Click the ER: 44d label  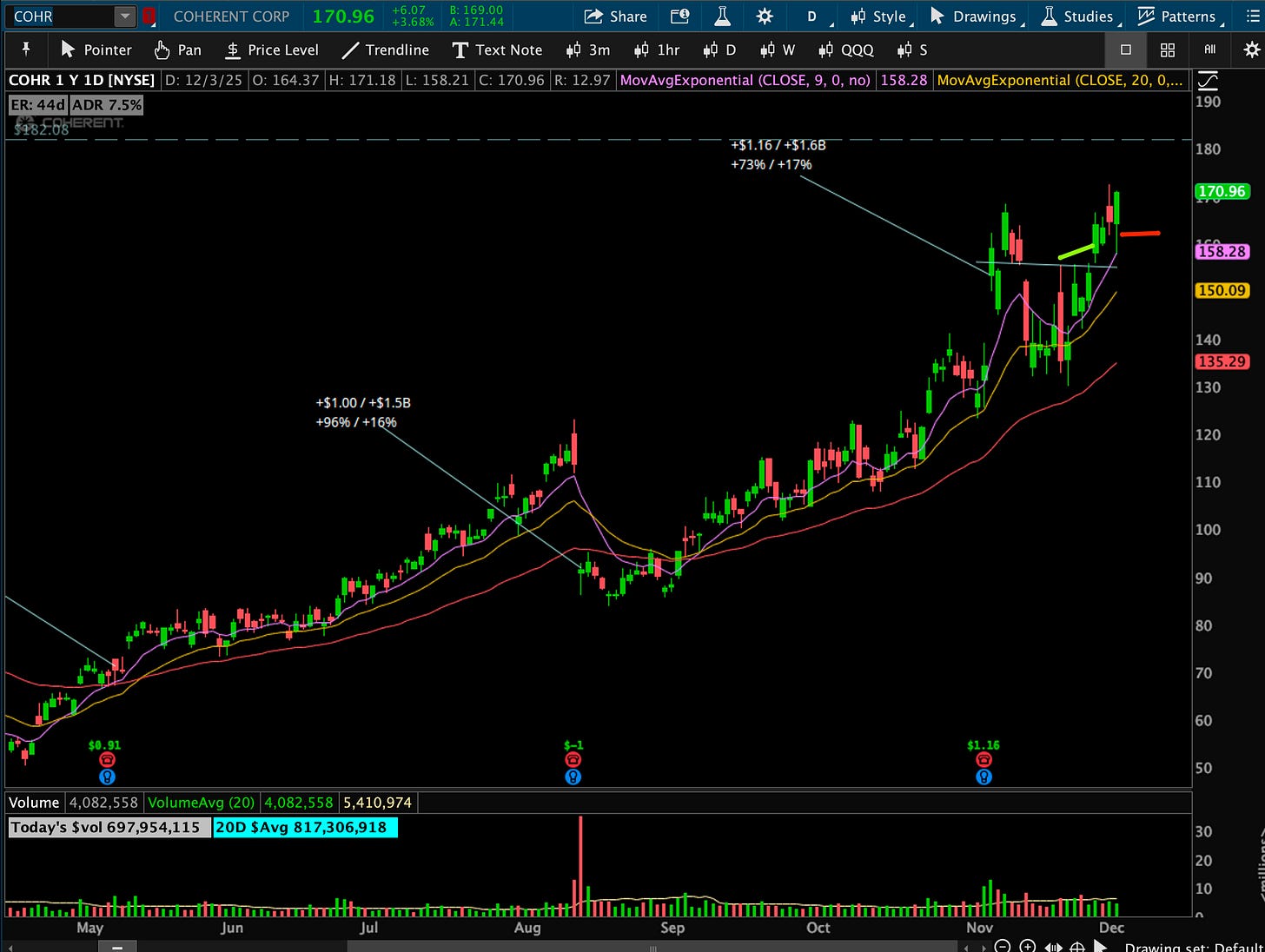click(38, 105)
